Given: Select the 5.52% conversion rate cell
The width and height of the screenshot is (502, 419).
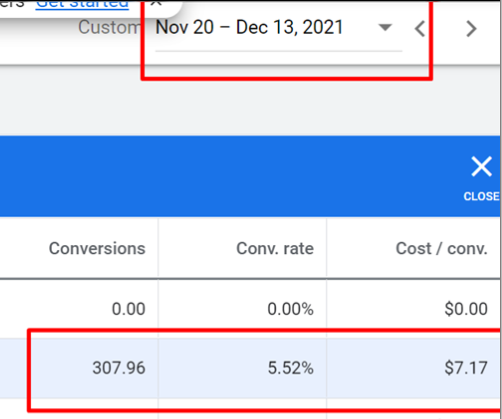Looking at the screenshot, I should click(291, 368).
